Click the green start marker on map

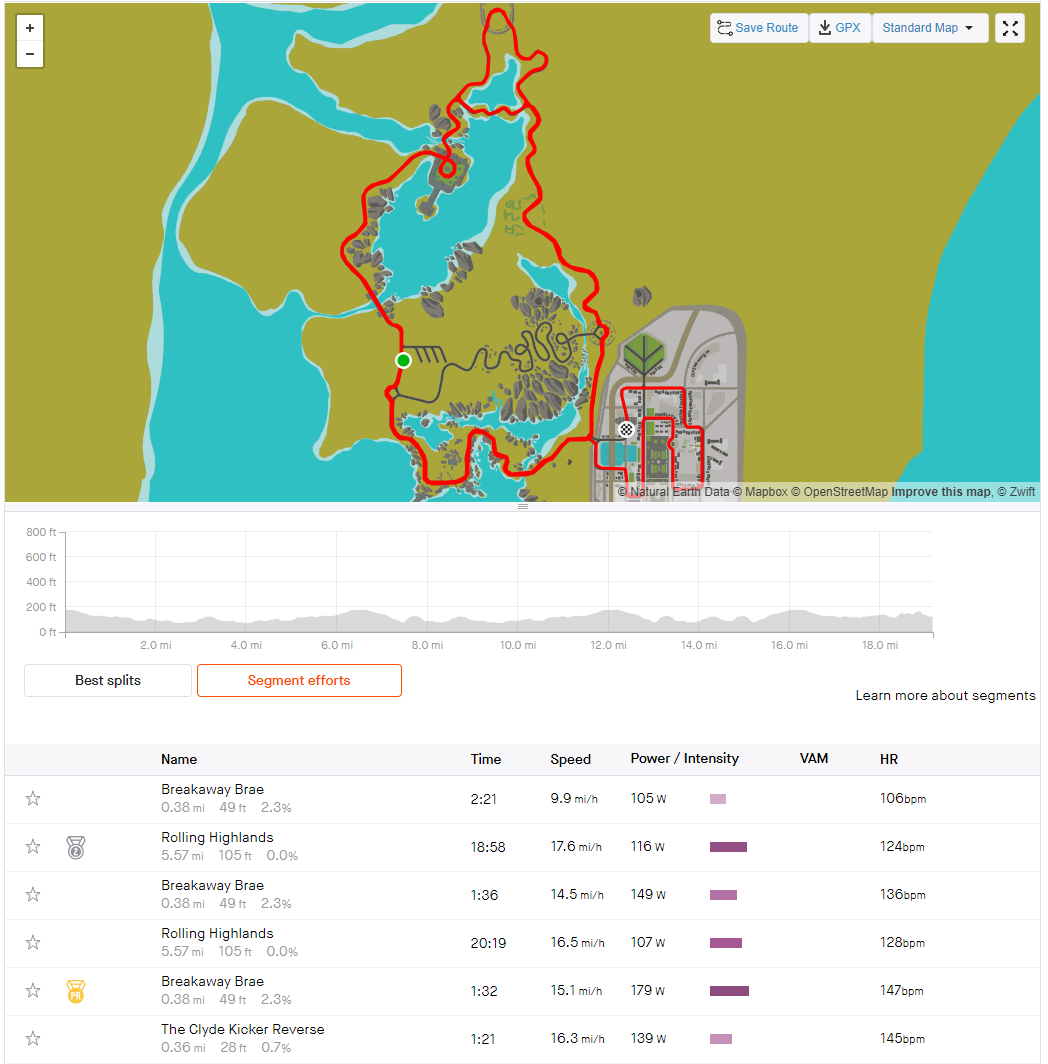403,360
